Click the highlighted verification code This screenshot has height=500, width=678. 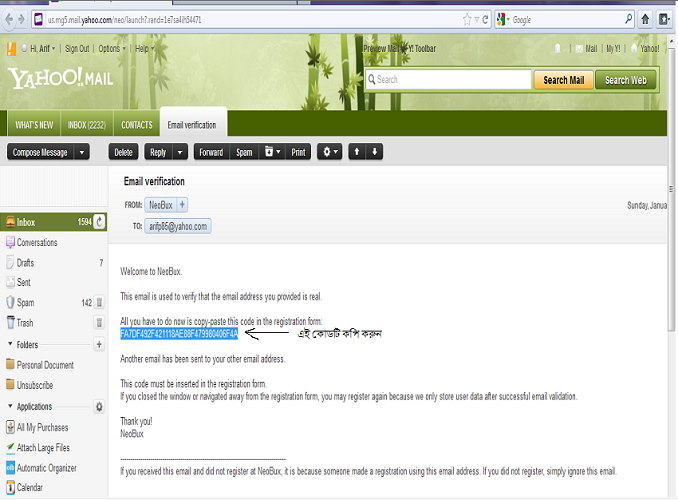[x=179, y=333]
